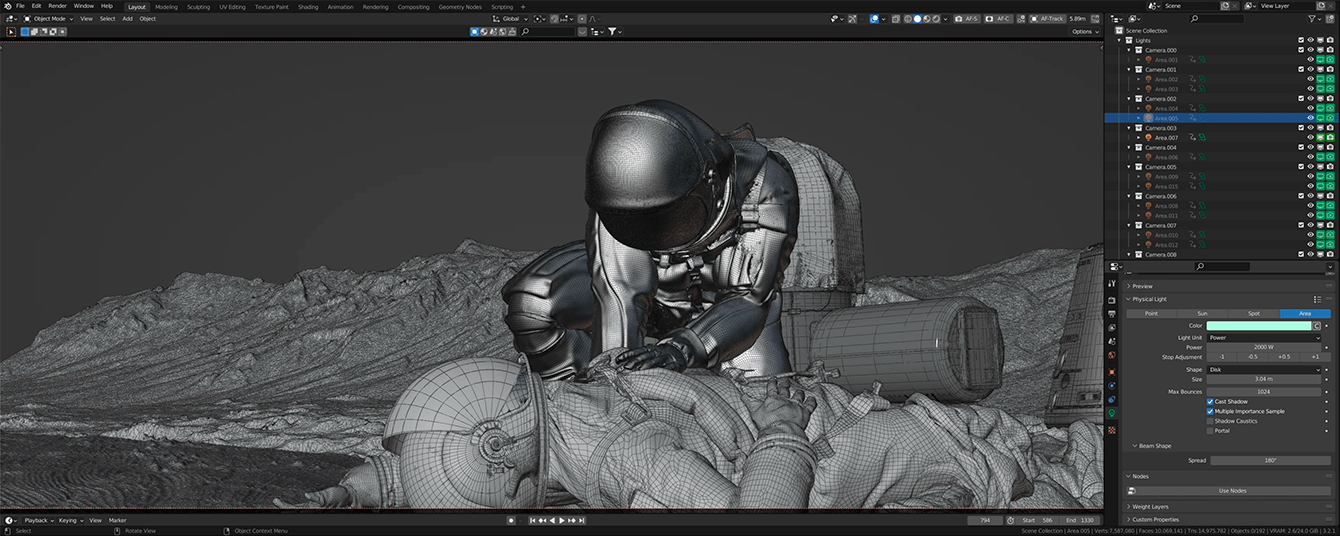Uncheck the Cast Shadow checkbox
Image resolution: width=1340 pixels, height=536 pixels.
(x=1211, y=402)
